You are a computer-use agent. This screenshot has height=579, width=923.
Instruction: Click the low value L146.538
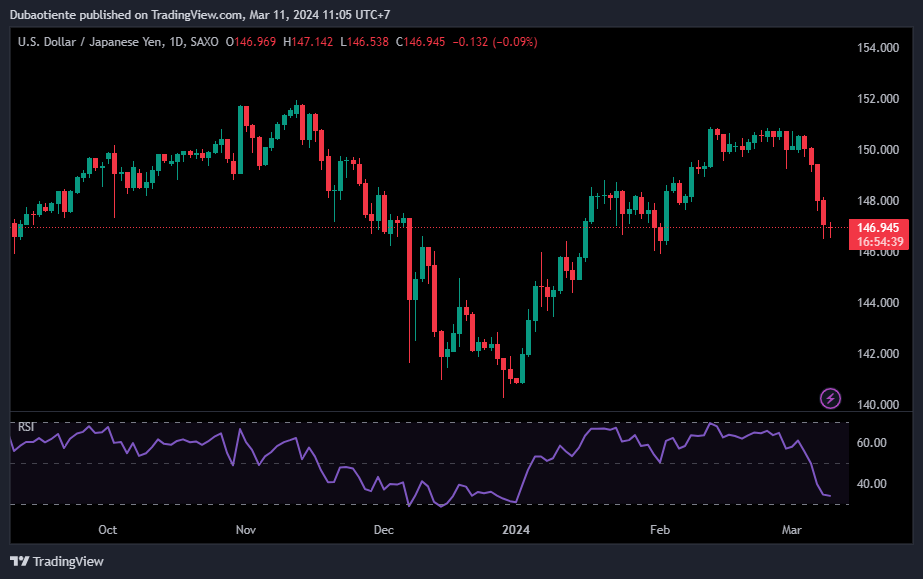click(x=364, y=42)
